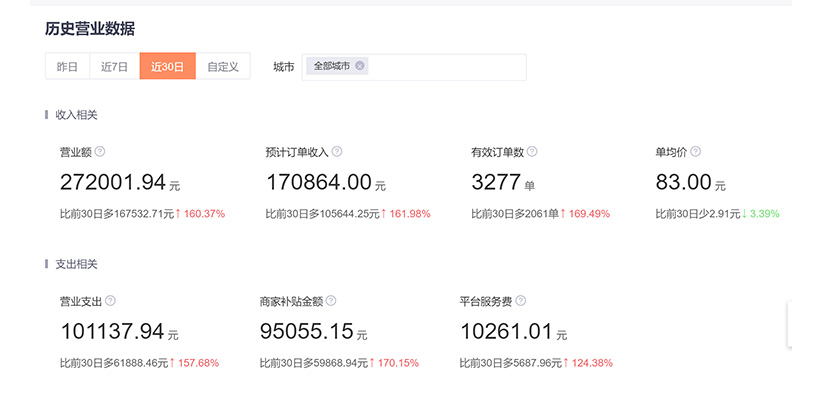Click help icon beside 有效订单数

point(532,152)
